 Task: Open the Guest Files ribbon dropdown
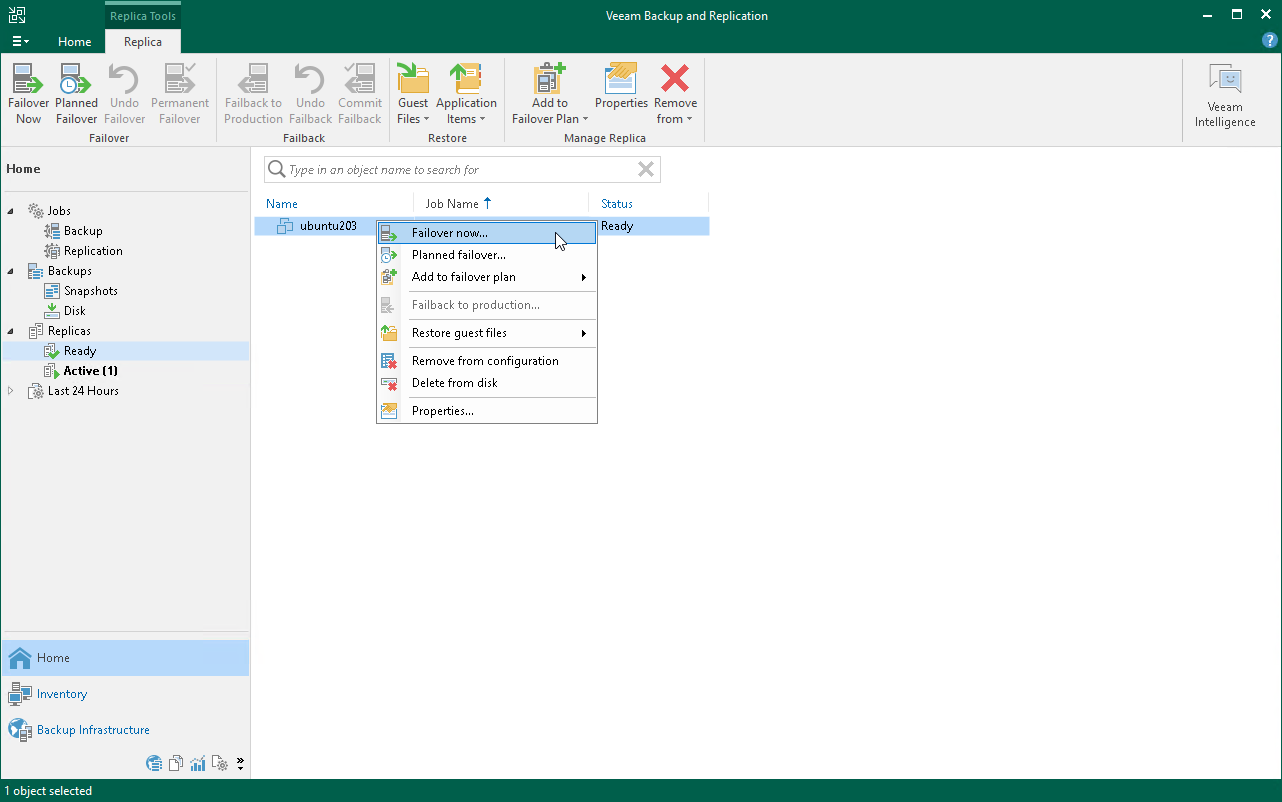(x=413, y=94)
